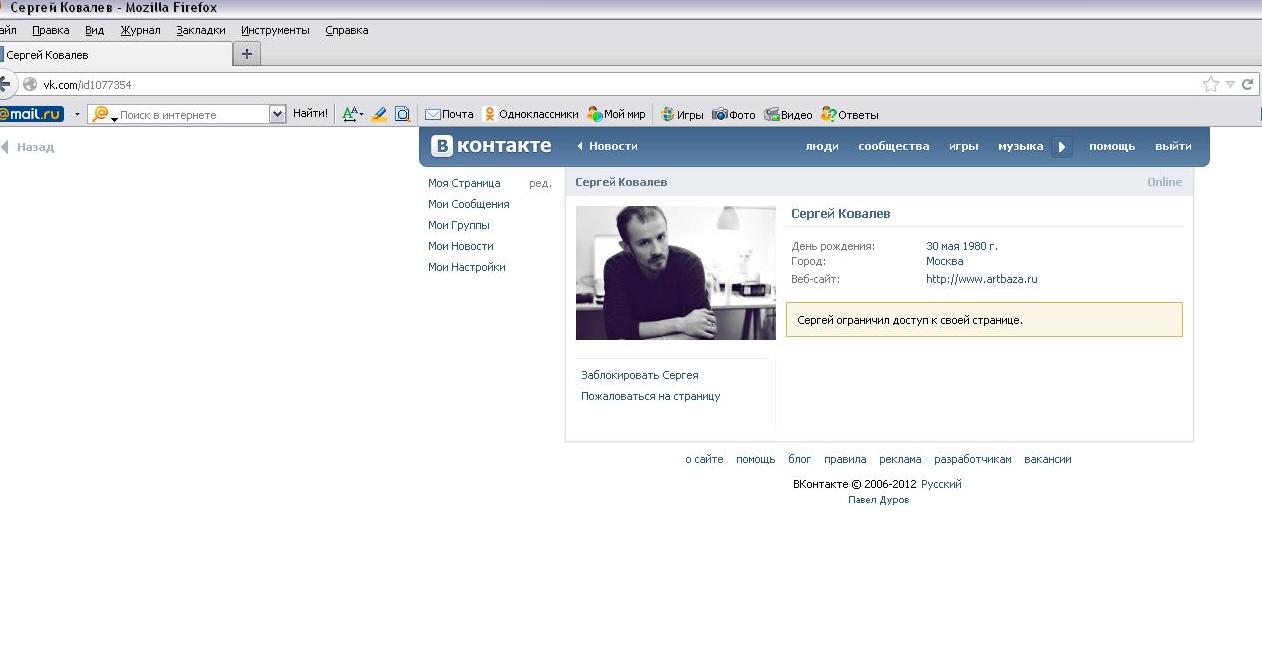The image size is (1262, 656).
Task: Open Мои Настройки in sidebar
Action: [467, 267]
